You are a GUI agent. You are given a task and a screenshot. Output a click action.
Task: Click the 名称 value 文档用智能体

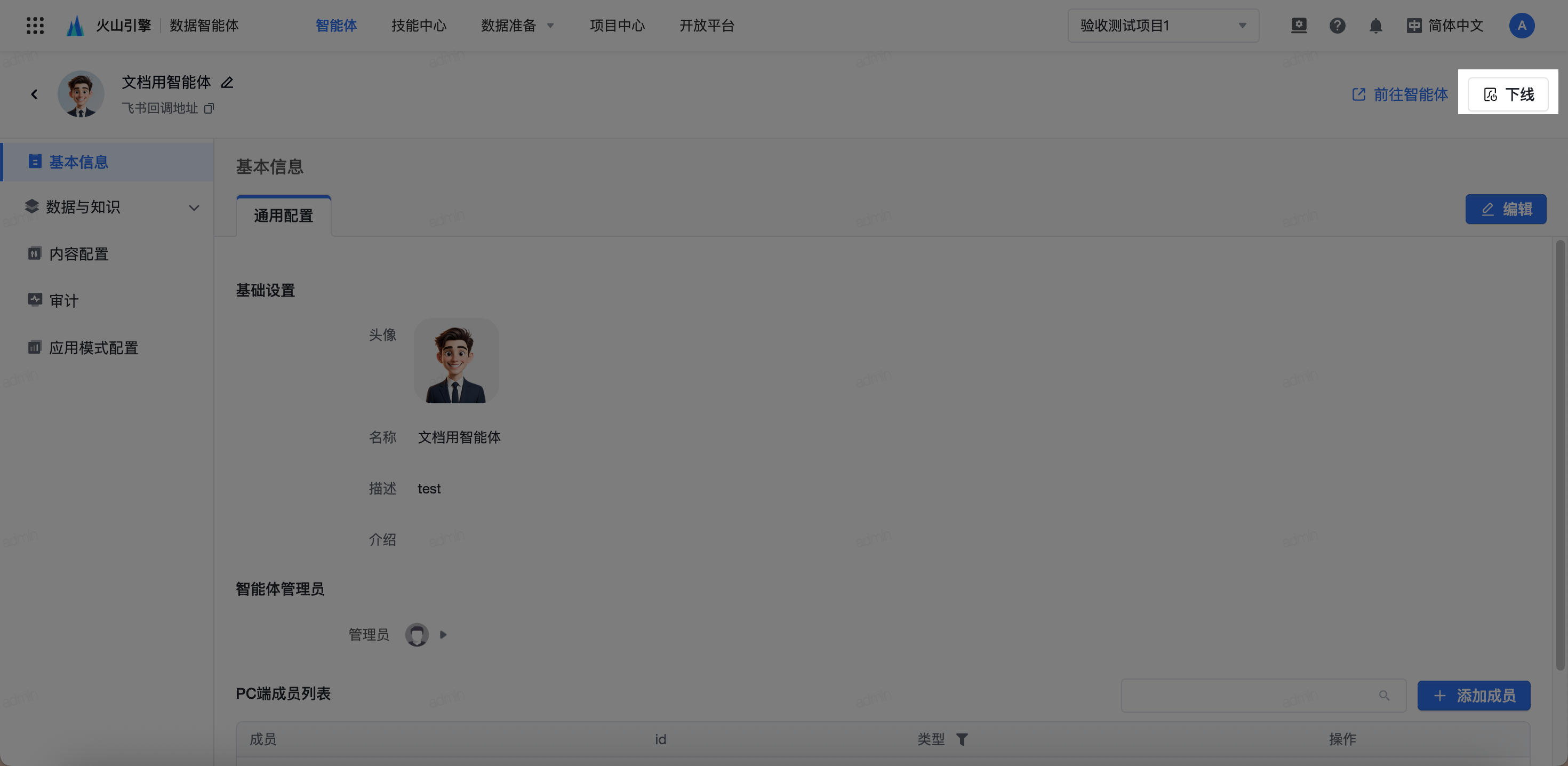[459, 437]
